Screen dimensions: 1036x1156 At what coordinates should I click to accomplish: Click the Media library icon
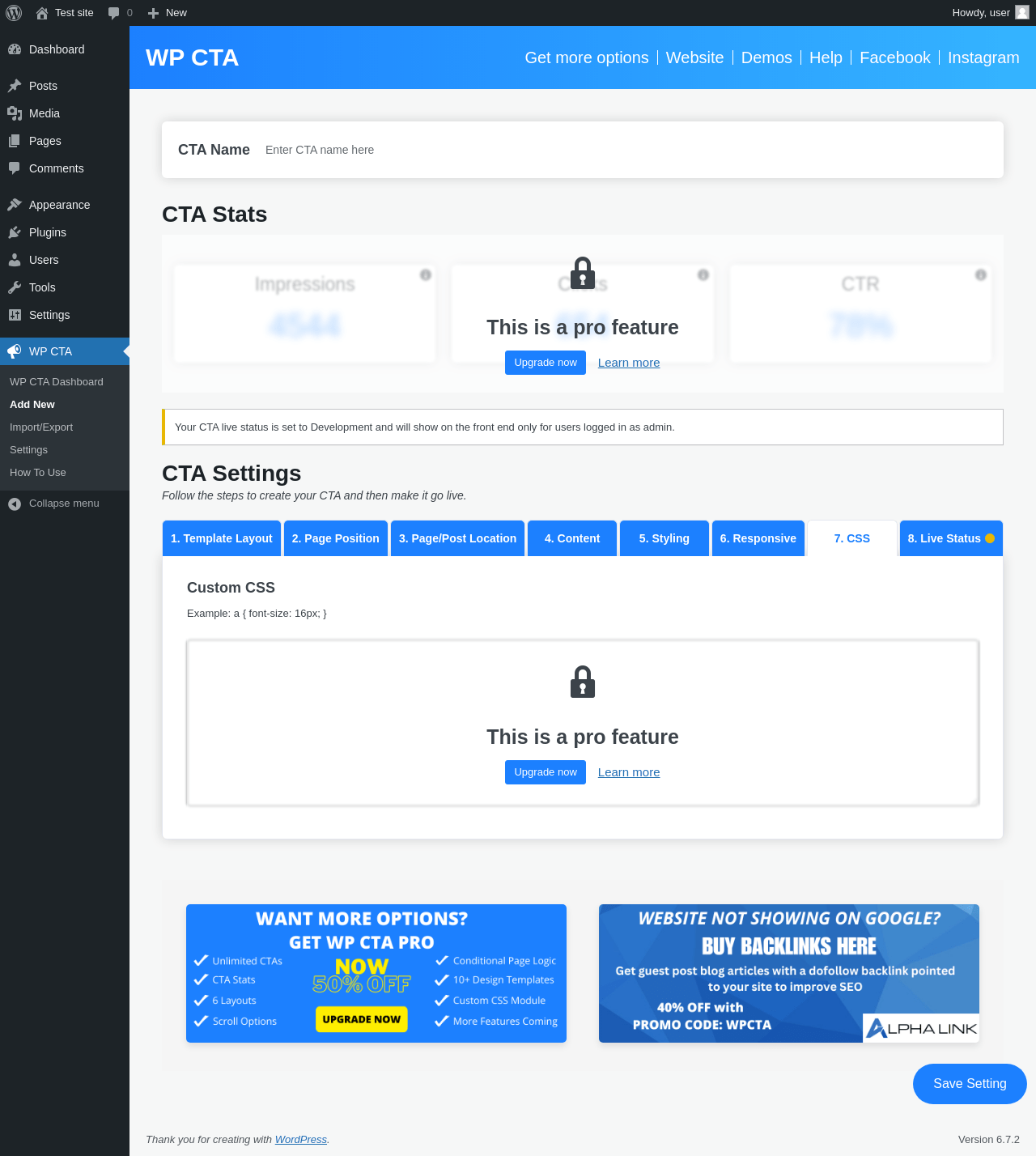[15, 113]
